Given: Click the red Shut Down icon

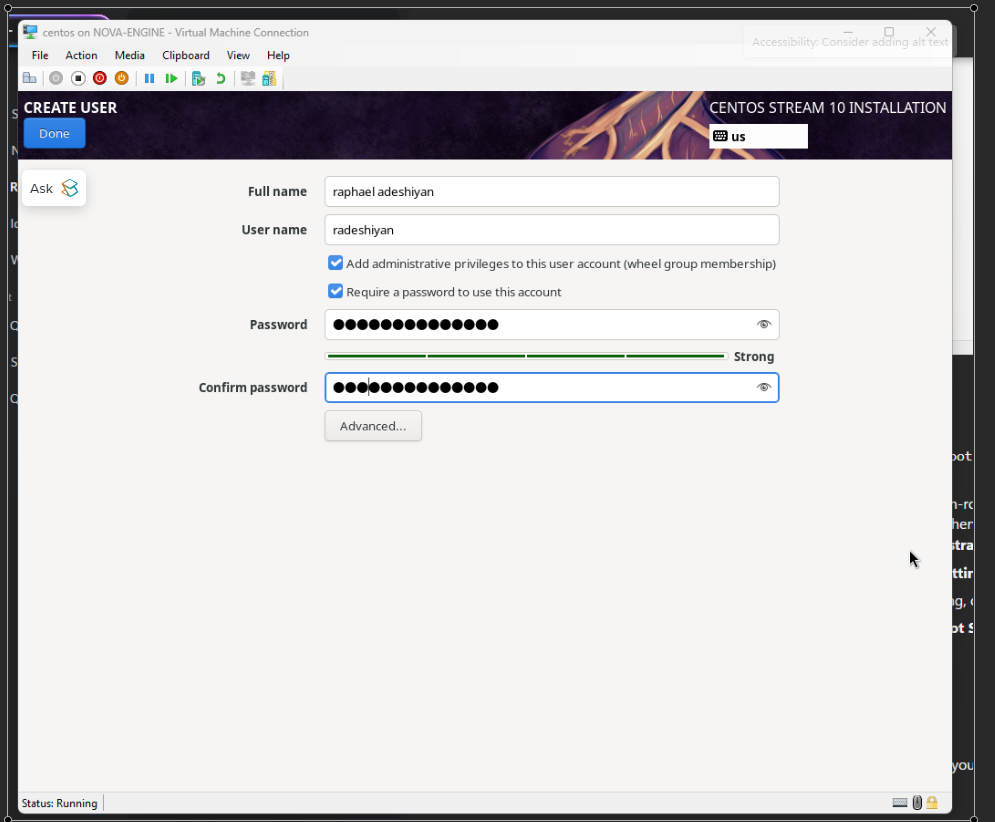Looking at the screenshot, I should 100,78.
